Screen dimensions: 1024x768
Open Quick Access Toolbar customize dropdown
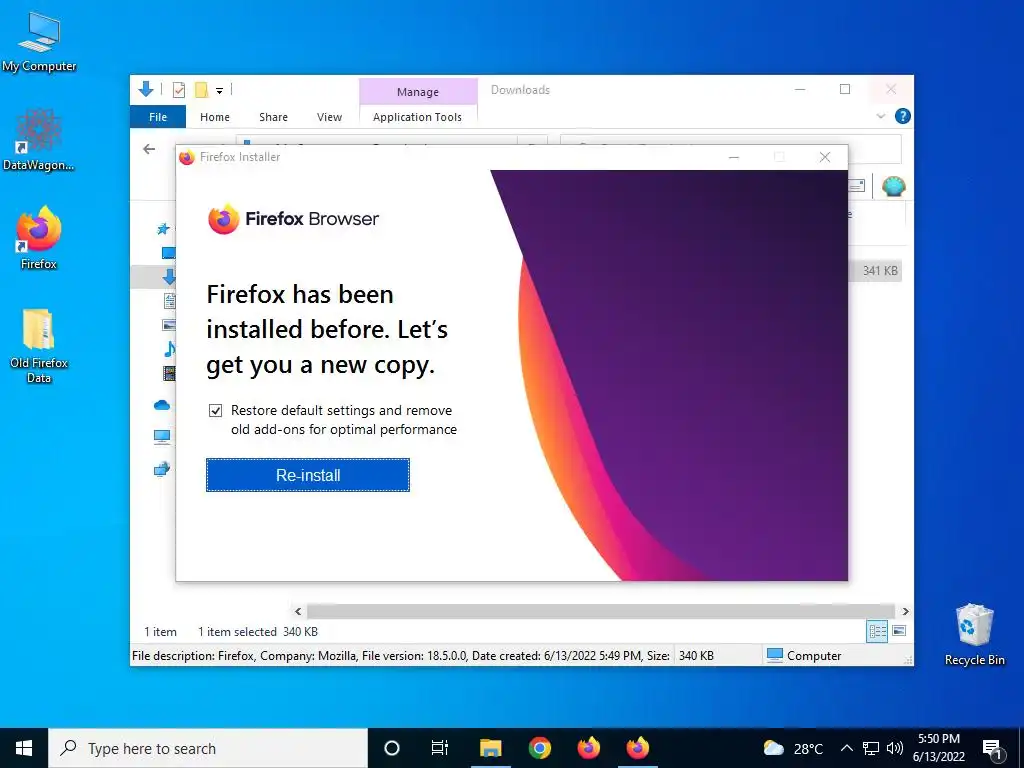coord(219,91)
